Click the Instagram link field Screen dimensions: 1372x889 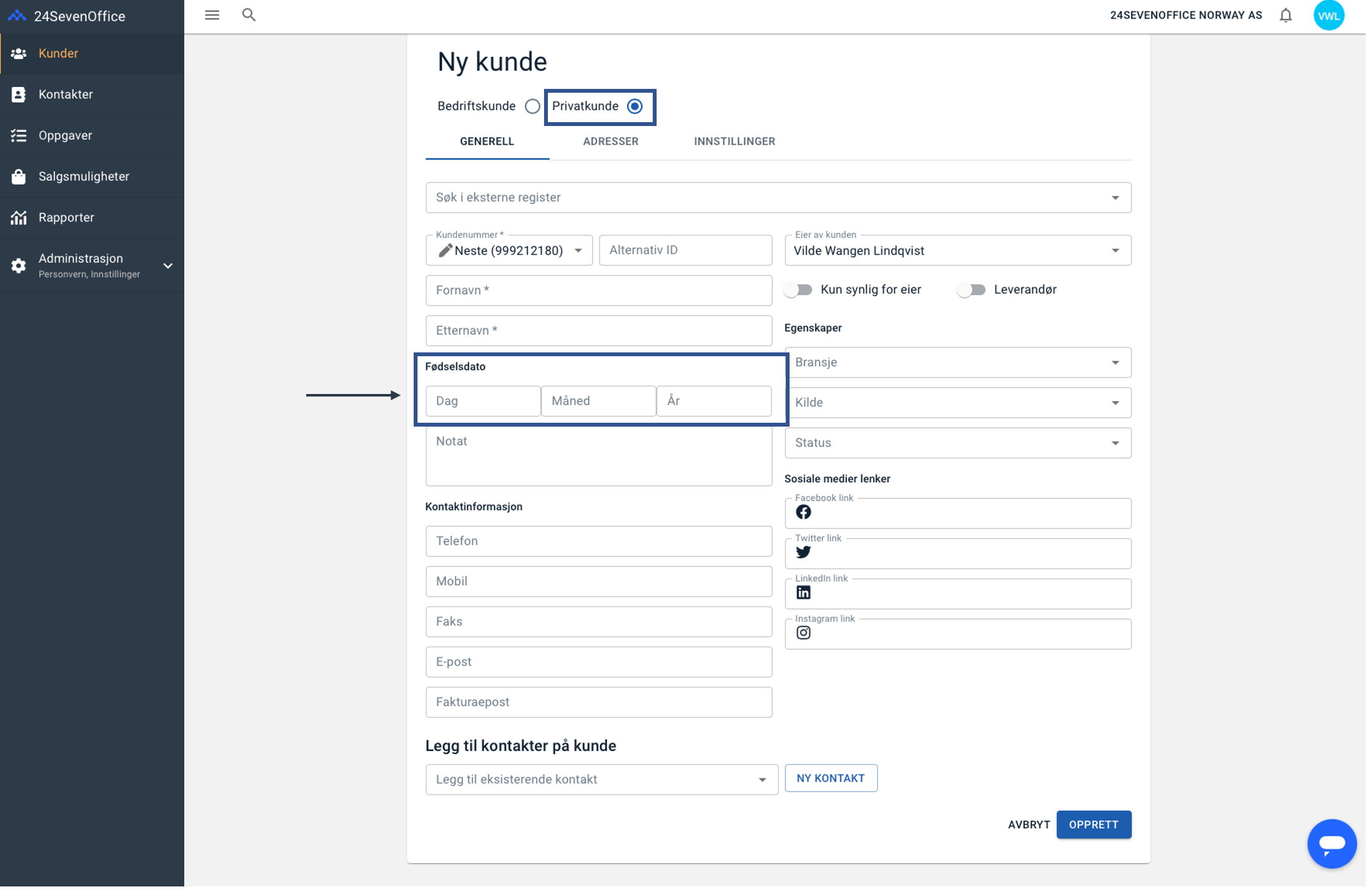pyautogui.click(x=957, y=634)
